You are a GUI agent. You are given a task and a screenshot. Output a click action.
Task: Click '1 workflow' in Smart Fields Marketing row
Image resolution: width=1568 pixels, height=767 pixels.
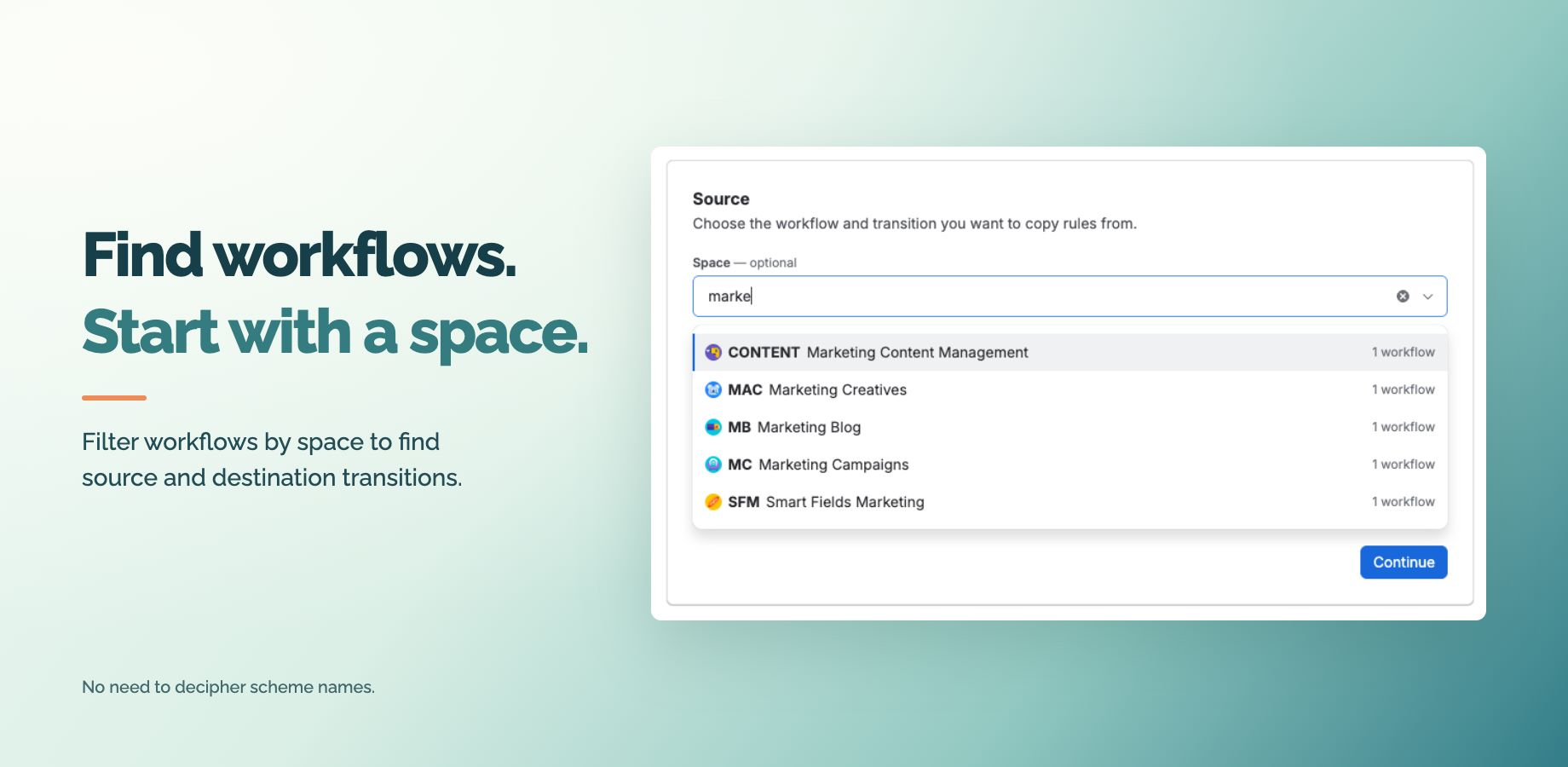coord(1403,502)
